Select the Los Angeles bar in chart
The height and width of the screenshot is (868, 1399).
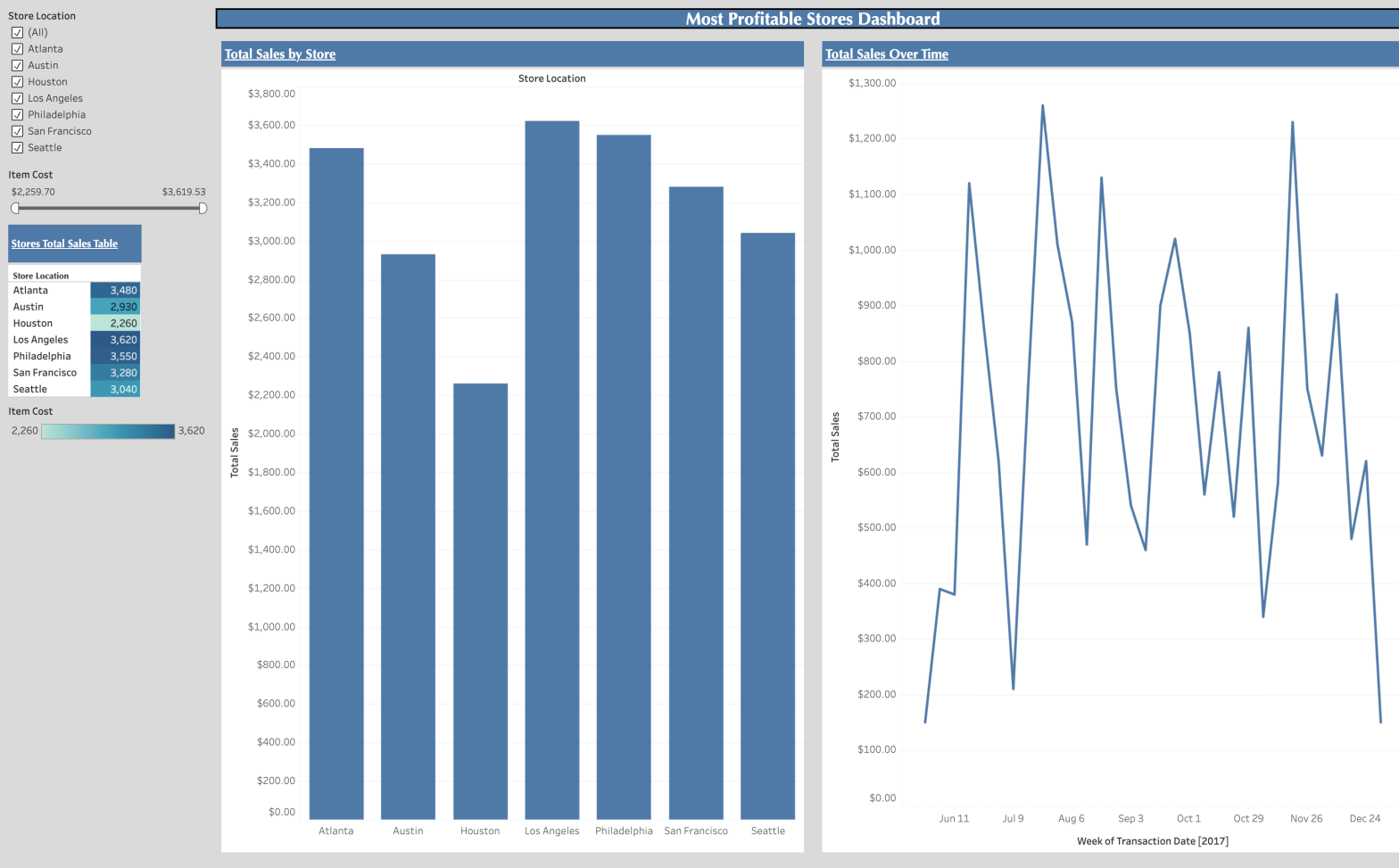[551, 469]
